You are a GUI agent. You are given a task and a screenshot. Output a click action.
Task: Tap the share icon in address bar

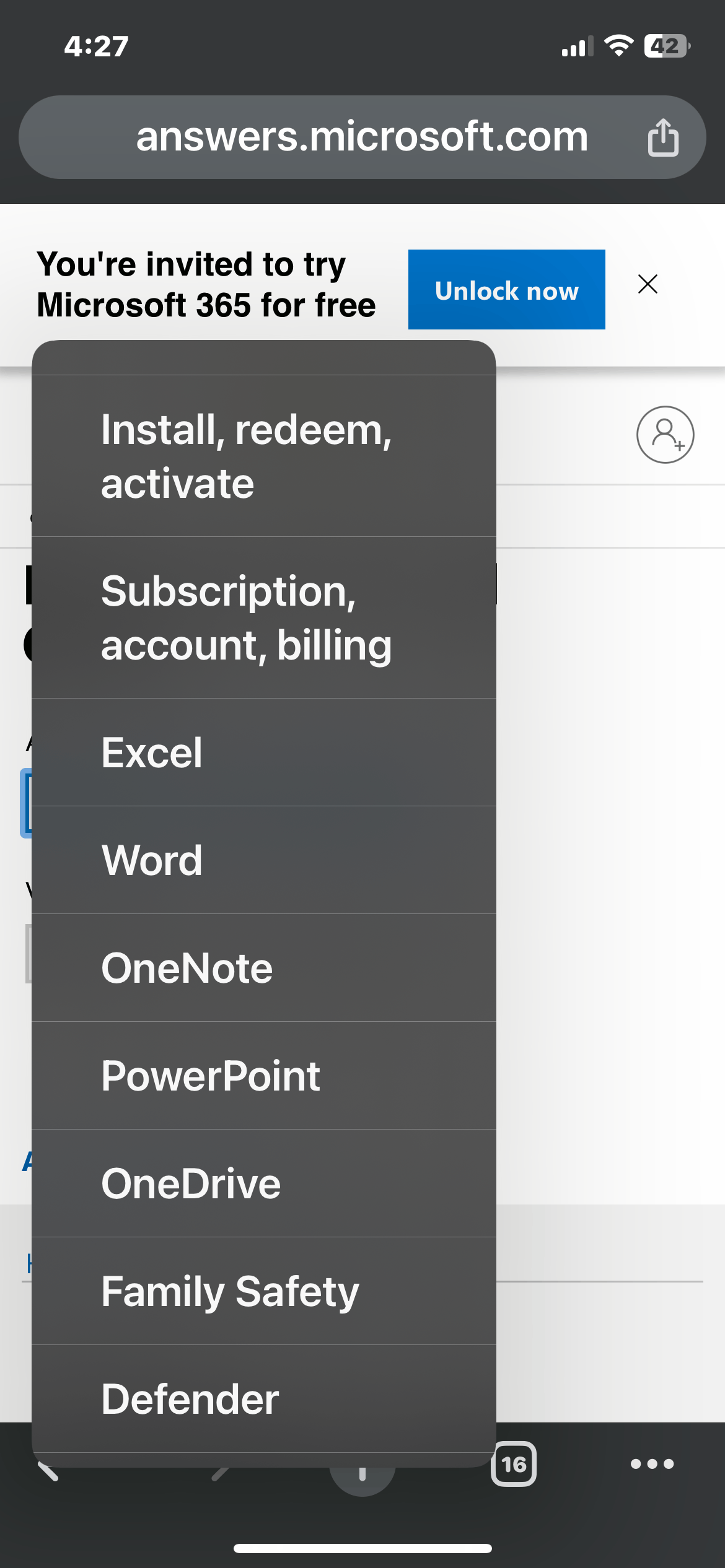click(663, 137)
